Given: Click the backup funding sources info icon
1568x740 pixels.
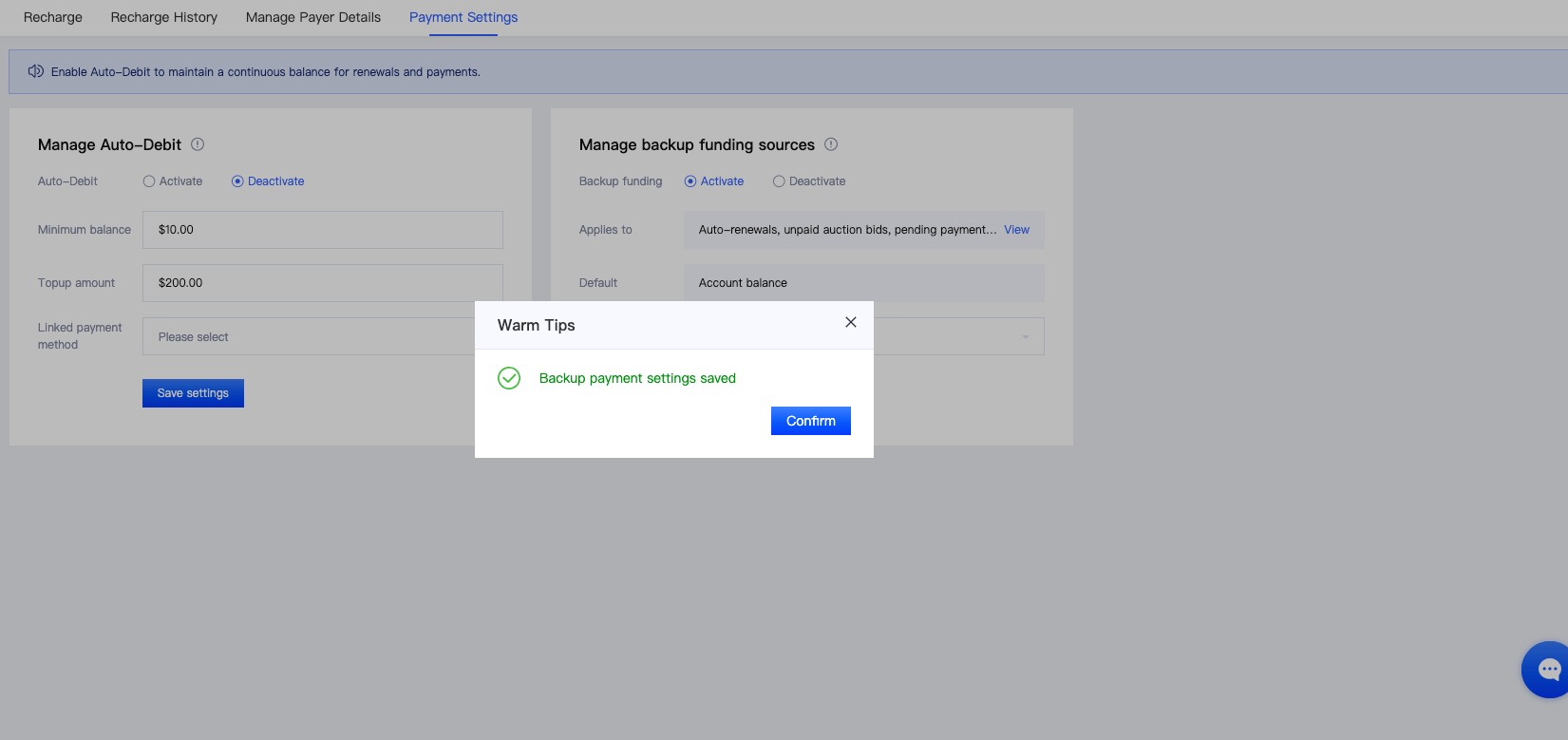Looking at the screenshot, I should pos(831,144).
